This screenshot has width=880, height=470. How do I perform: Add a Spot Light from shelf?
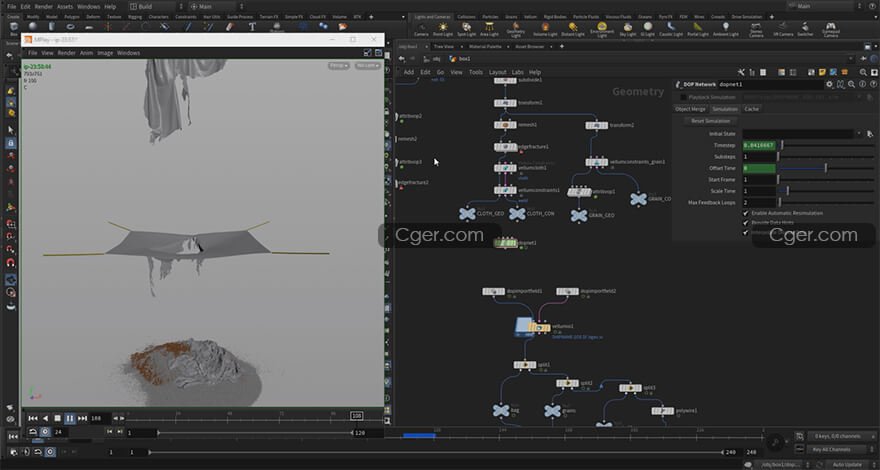click(466, 29)
